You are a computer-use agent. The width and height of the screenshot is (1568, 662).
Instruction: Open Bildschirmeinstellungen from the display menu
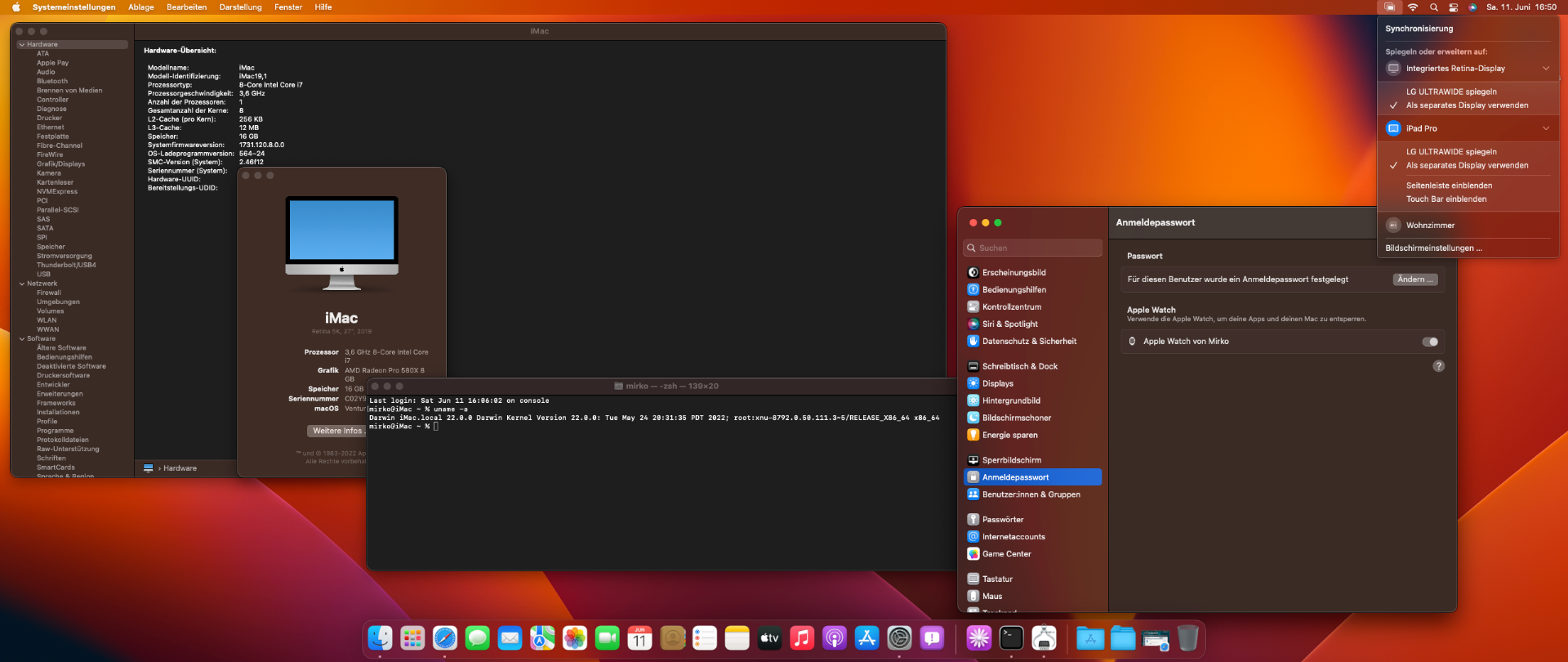tap(1433, 248)
